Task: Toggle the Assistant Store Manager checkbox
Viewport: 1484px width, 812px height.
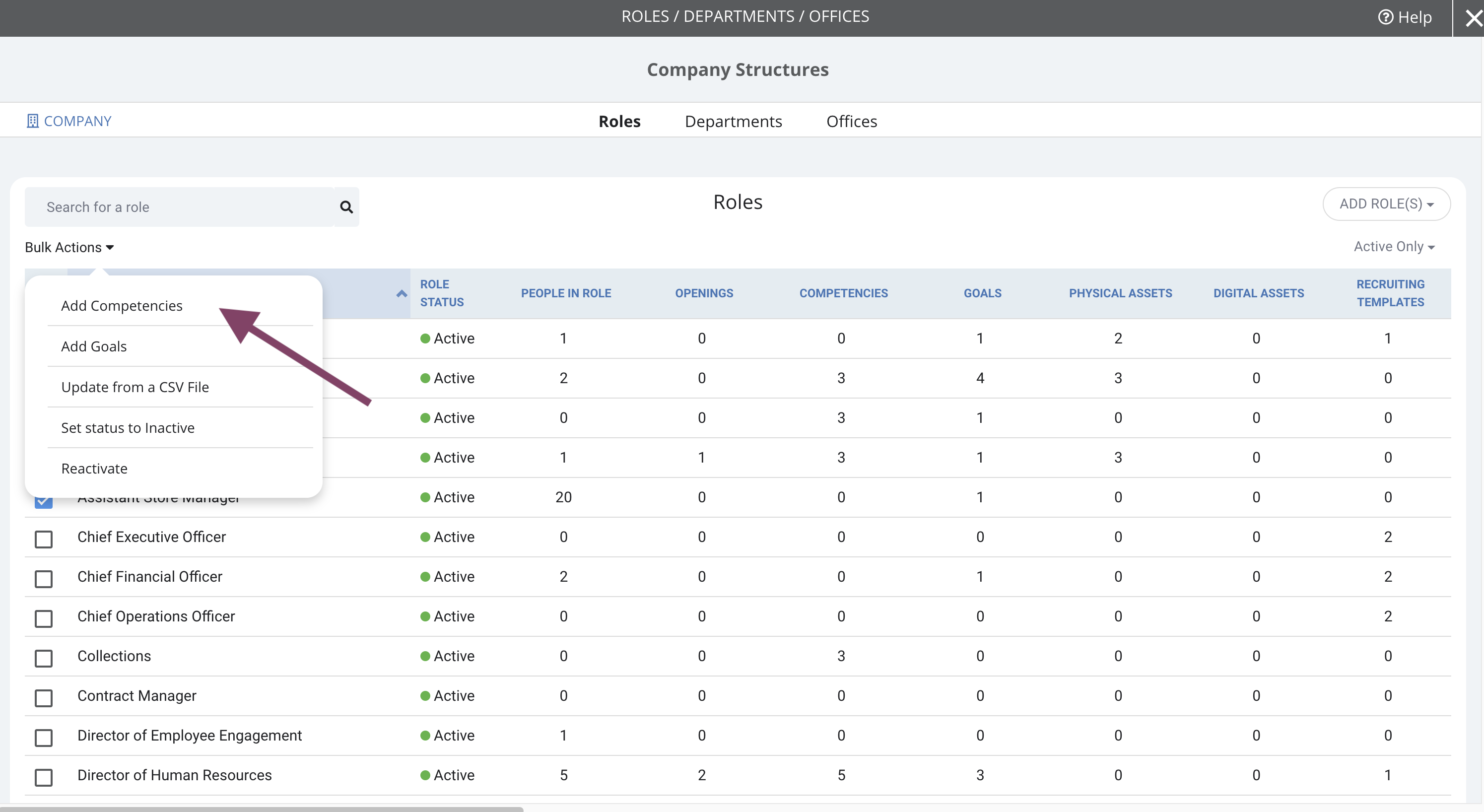Action: 43,501
